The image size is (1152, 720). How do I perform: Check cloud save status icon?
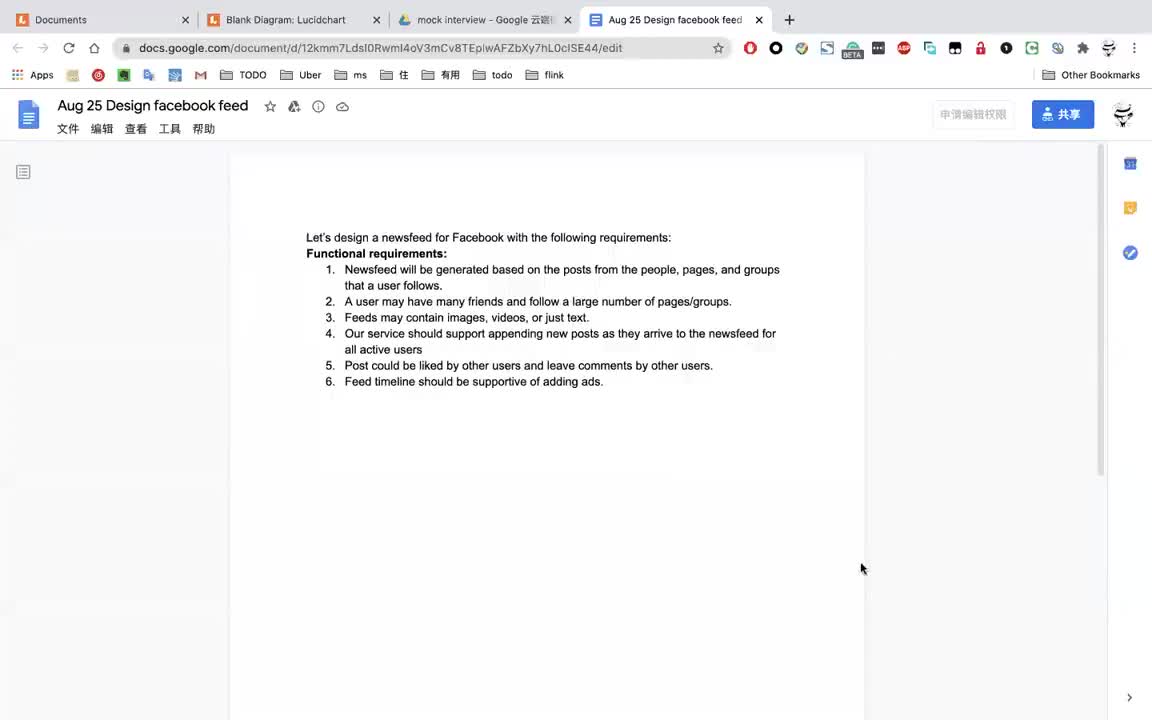(342, 107)
